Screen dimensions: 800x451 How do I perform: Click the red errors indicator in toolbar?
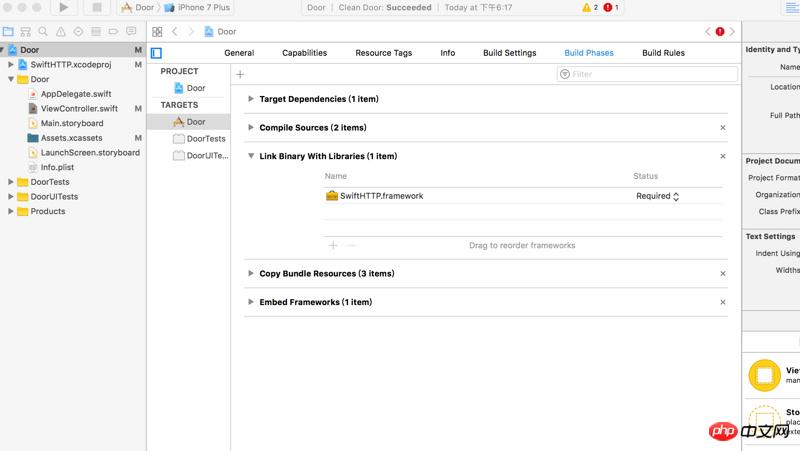[611, 7]
